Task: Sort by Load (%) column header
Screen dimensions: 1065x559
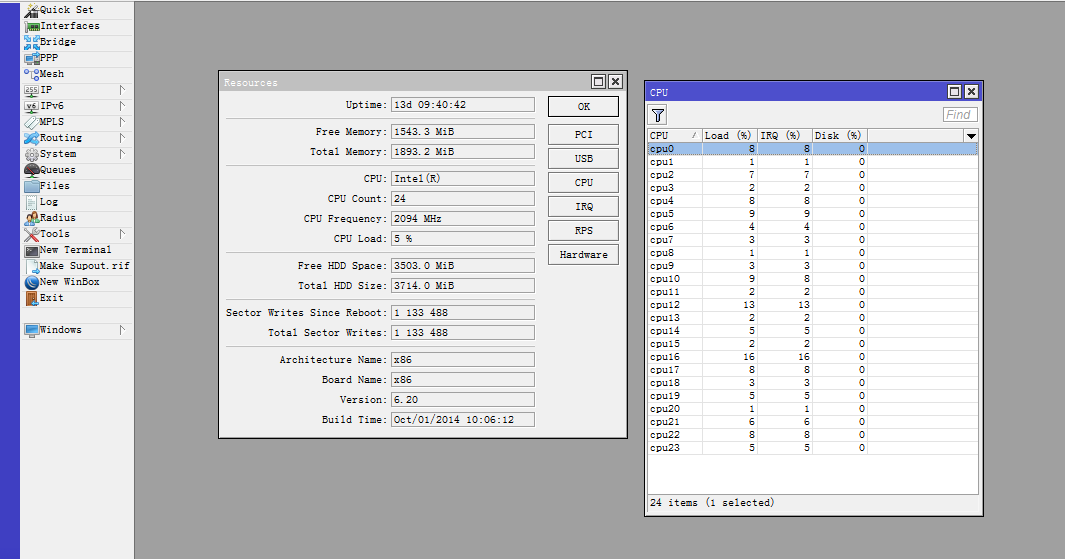Action: pos(729,136)
